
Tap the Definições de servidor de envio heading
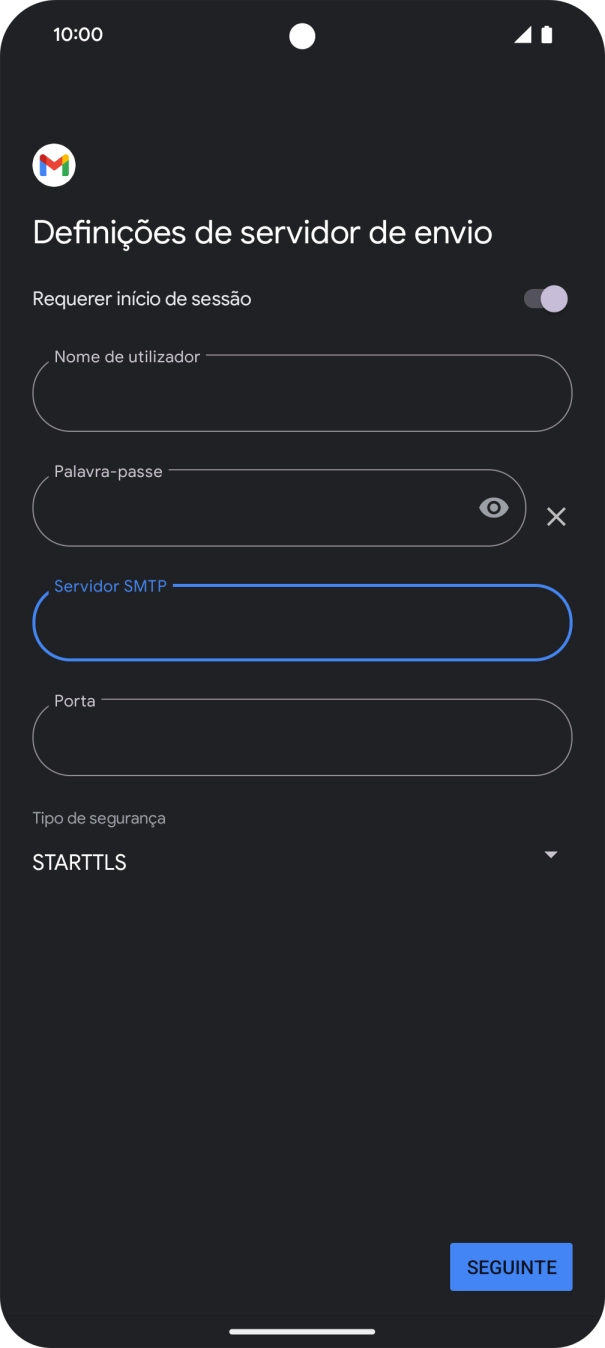tap(262, 232)
